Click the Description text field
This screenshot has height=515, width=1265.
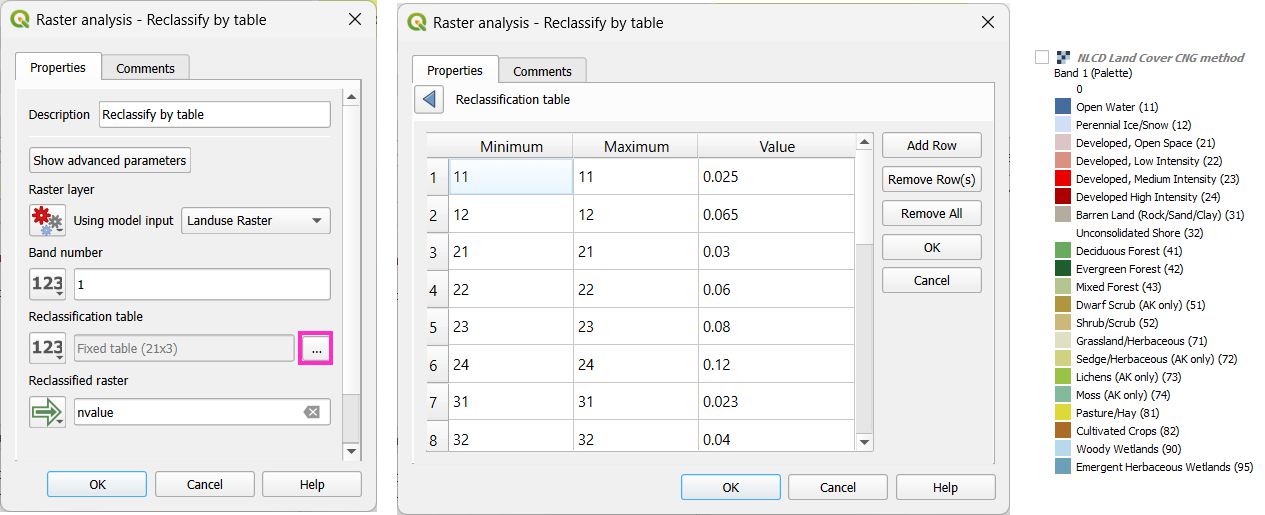tap(215, 115)
